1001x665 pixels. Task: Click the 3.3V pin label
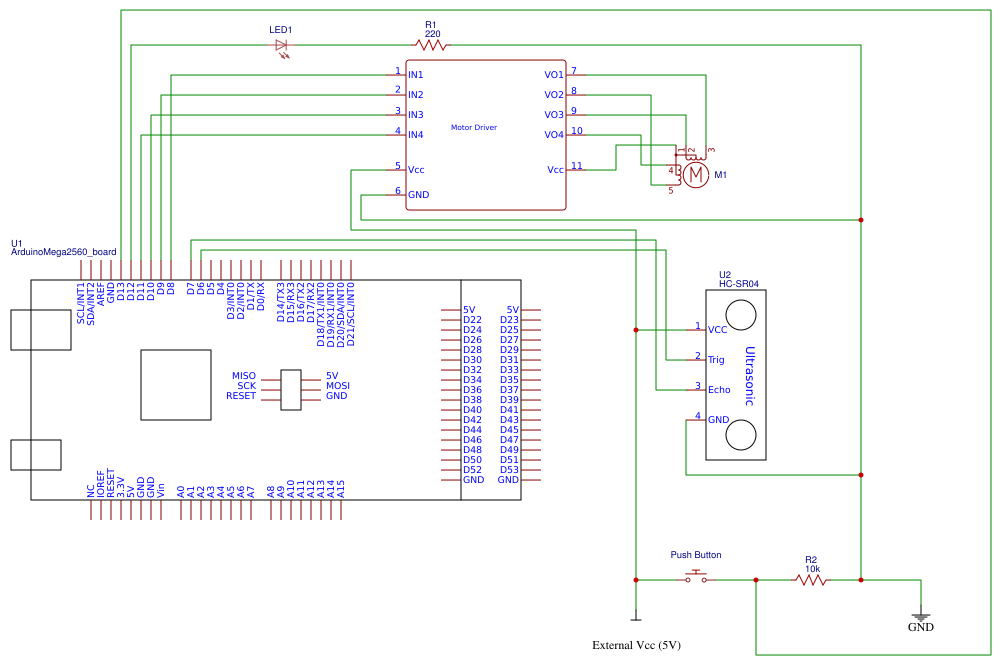pyautogui.click(x=121, y=488)
